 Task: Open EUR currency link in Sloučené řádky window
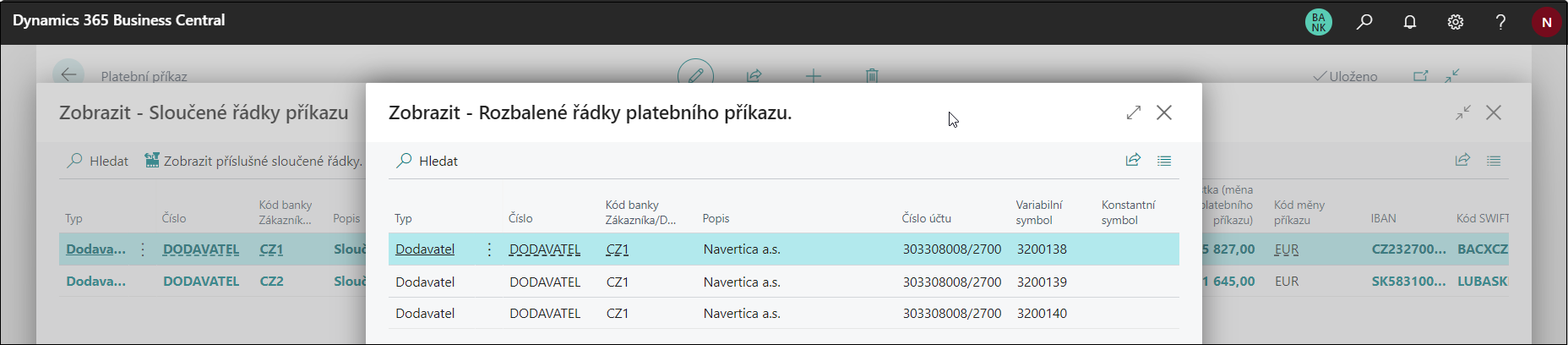coord(1287,249)
